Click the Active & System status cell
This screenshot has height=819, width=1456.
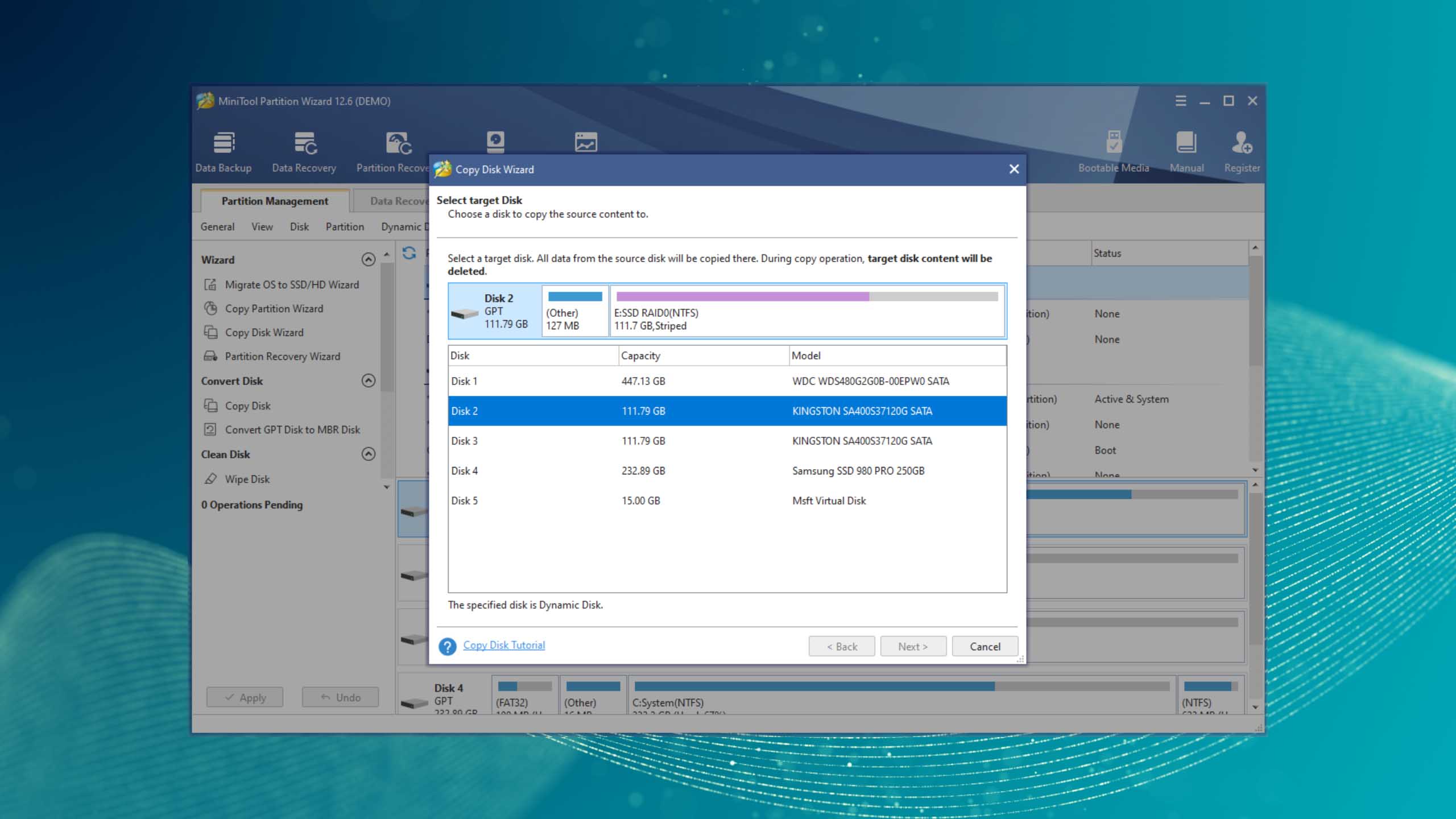click(1131, 399)
